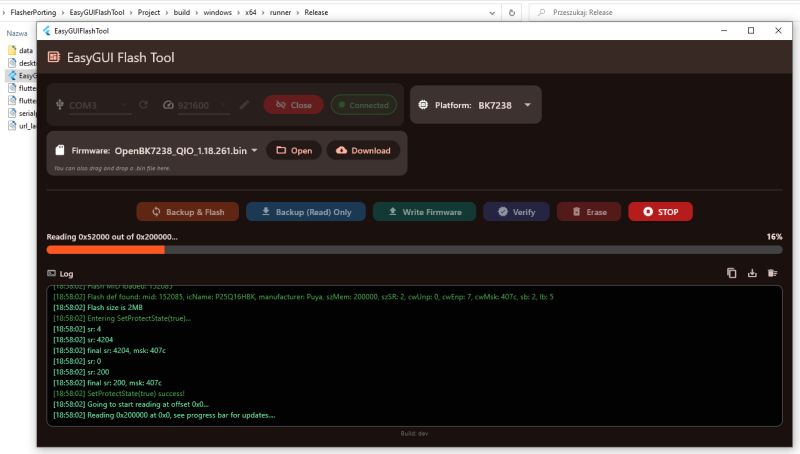The width and height of the screenshot is (800, 454).
Task: Click log line 'SetProtectState(true) success!'
Action: pos(119,393)
